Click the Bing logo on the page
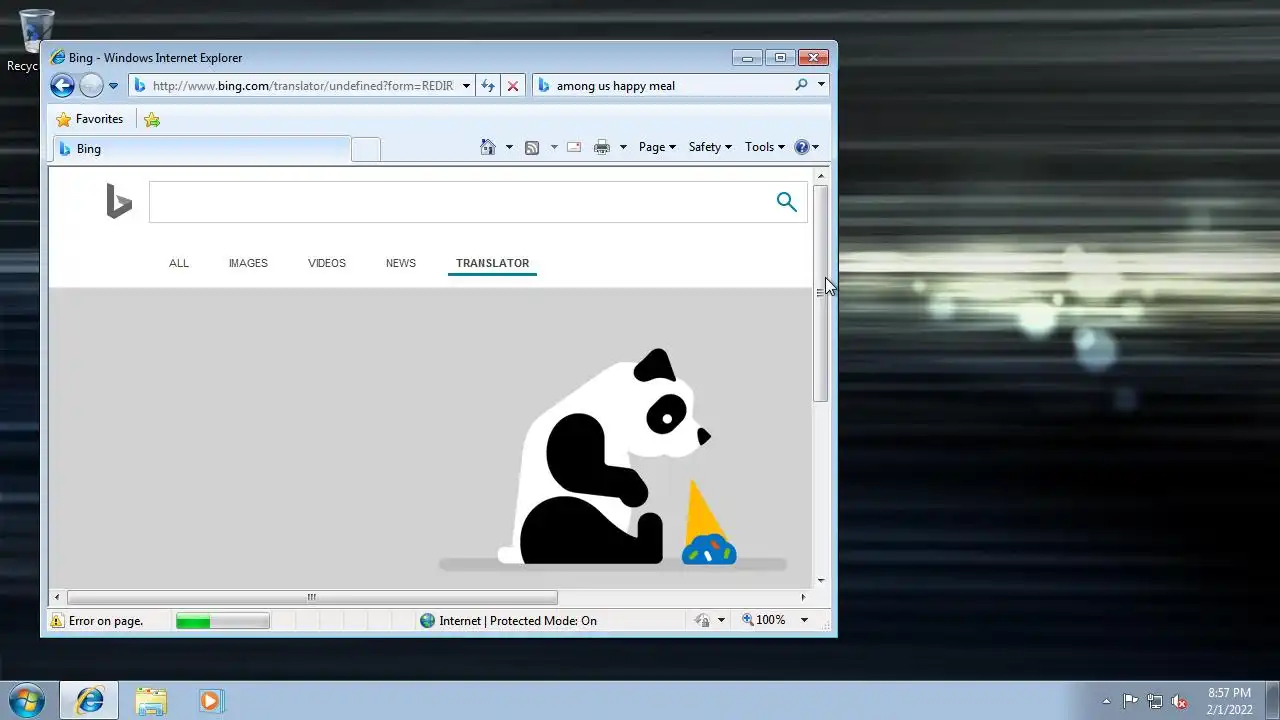The height and width of the screenshot is (720, 1280). click(x=119, y=201)
